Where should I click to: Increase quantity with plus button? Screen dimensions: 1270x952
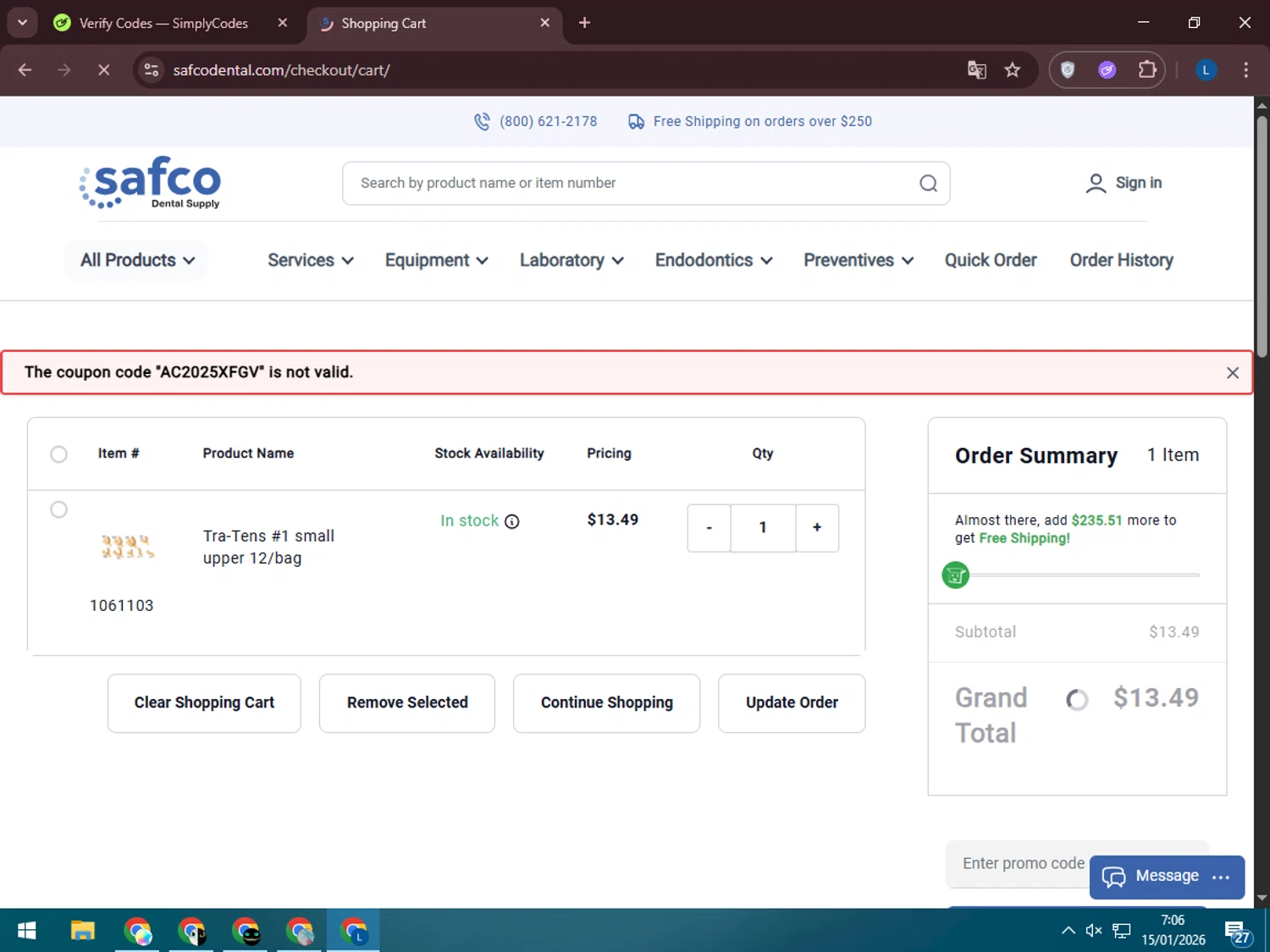(x=817, y=528)
